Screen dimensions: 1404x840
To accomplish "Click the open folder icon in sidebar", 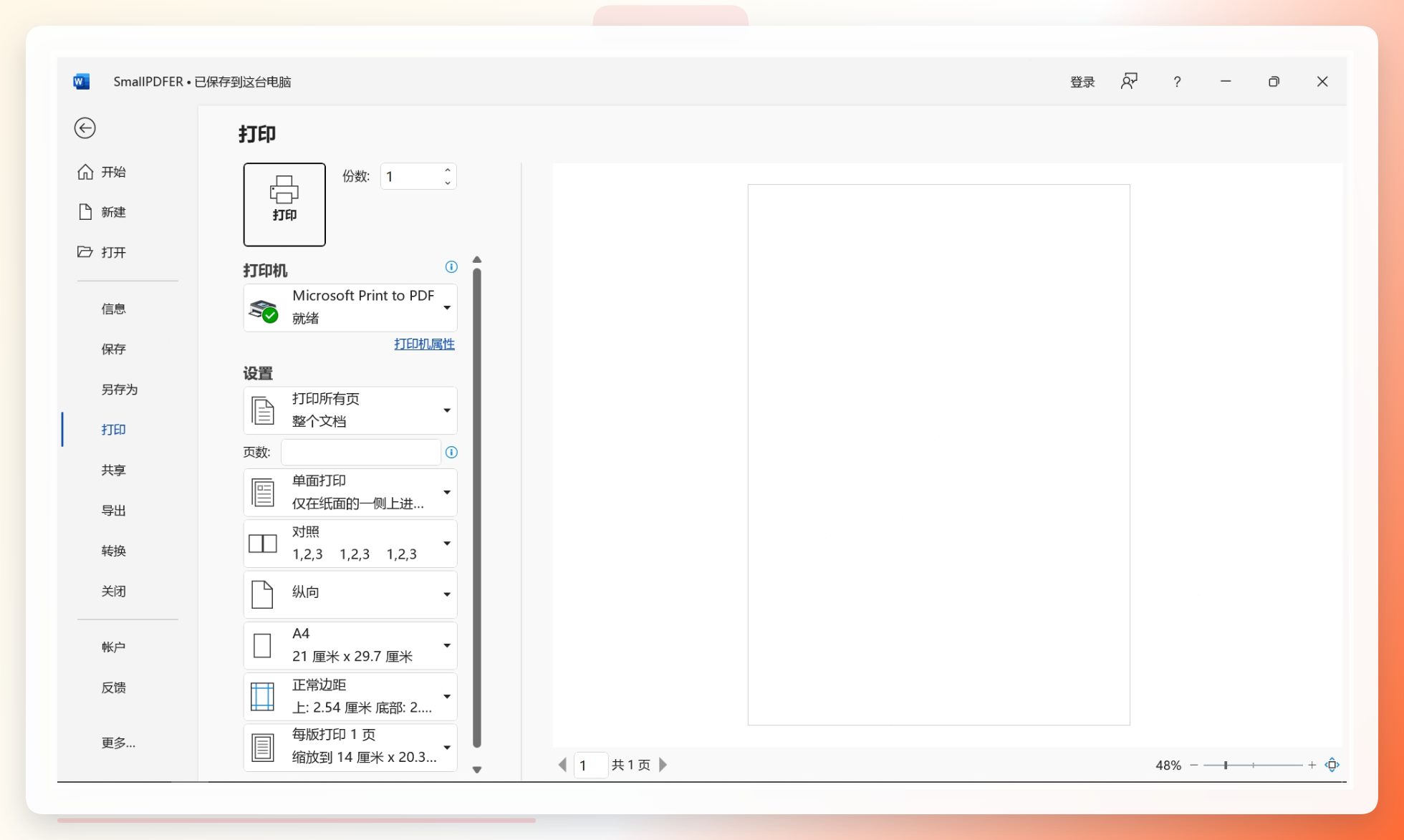I will pyautogui.click(x=85, y=252).
